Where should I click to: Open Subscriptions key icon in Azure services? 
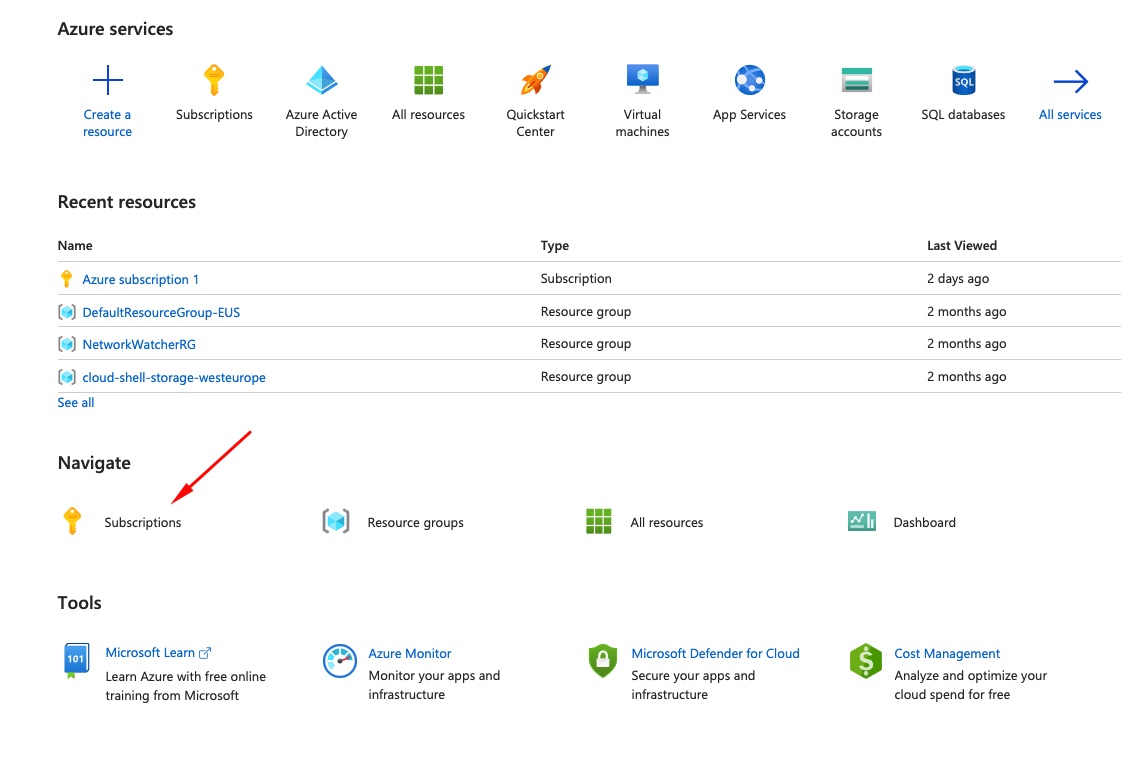click(214, 80)
